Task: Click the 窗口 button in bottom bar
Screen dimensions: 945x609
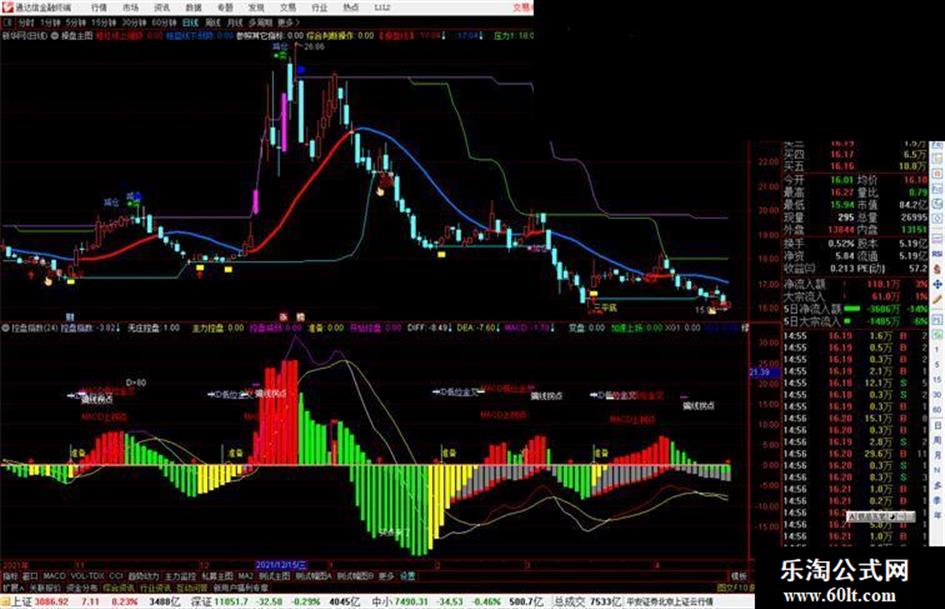Action: pyautogui.click(x=30, y=576)
